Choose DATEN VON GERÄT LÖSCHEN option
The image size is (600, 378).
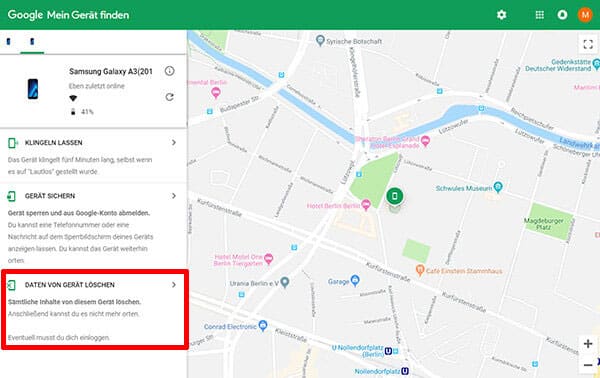click(70, 285)
